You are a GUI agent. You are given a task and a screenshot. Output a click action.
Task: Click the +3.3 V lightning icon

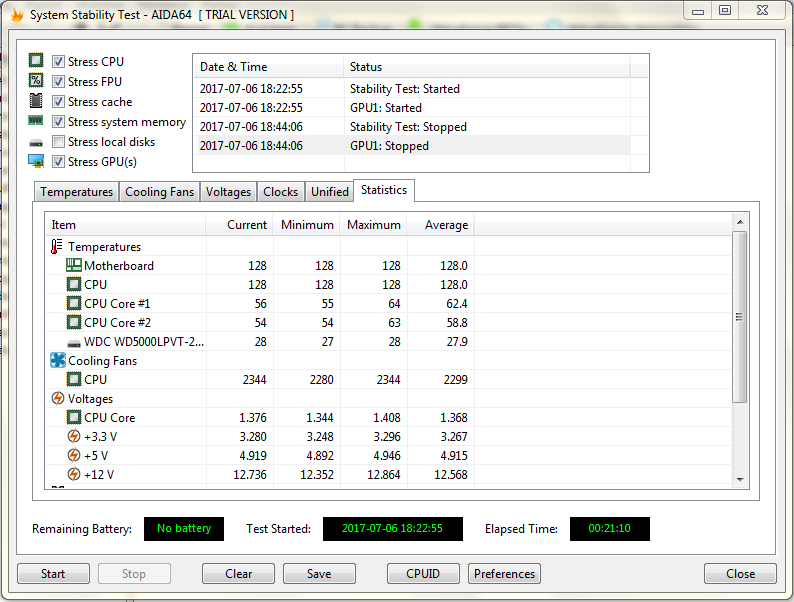click(x=74, y=436)
